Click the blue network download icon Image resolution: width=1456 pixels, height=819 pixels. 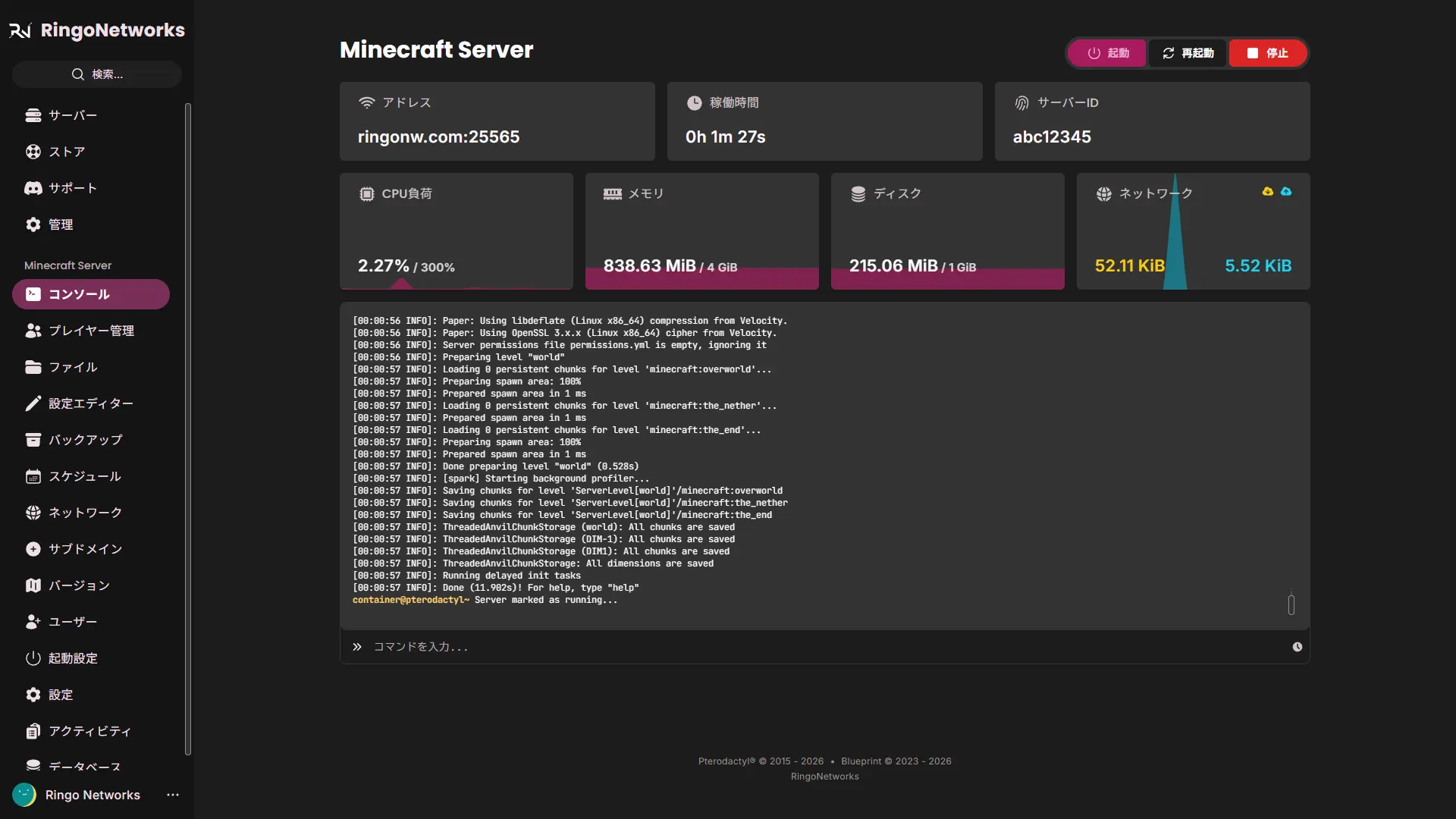coord(1286,192)
